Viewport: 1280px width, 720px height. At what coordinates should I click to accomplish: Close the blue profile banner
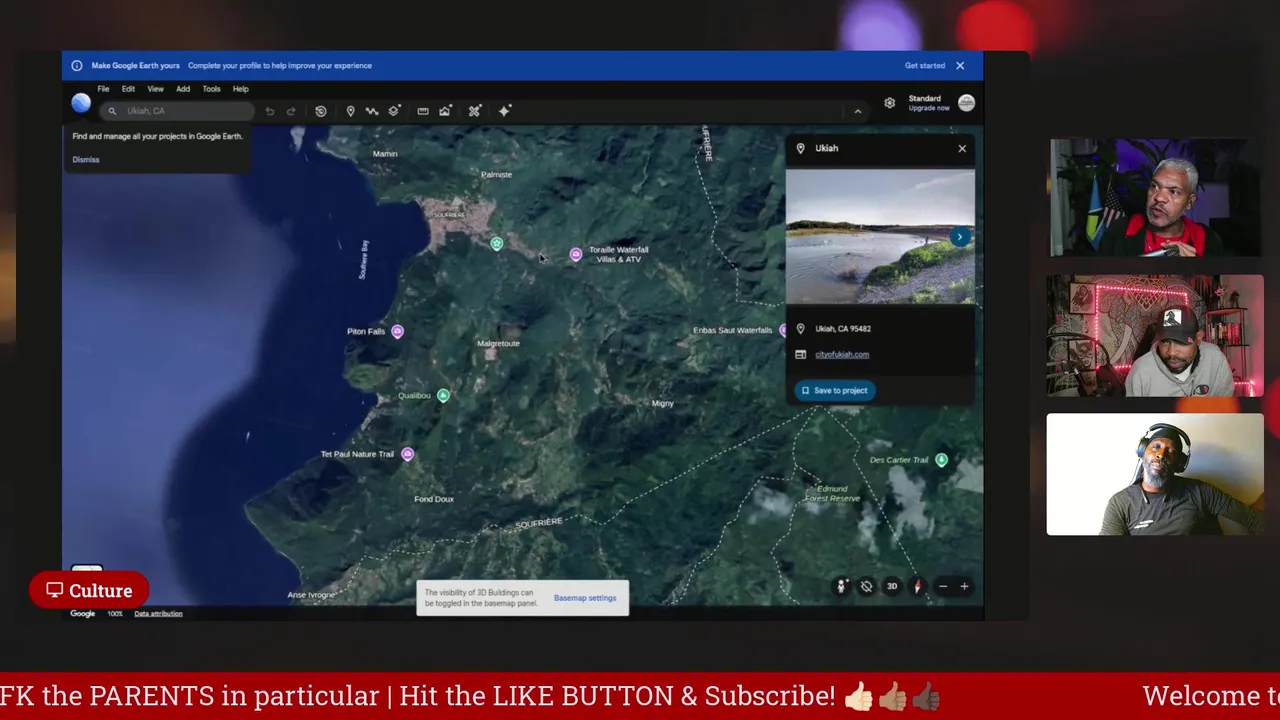coord(960,66)
